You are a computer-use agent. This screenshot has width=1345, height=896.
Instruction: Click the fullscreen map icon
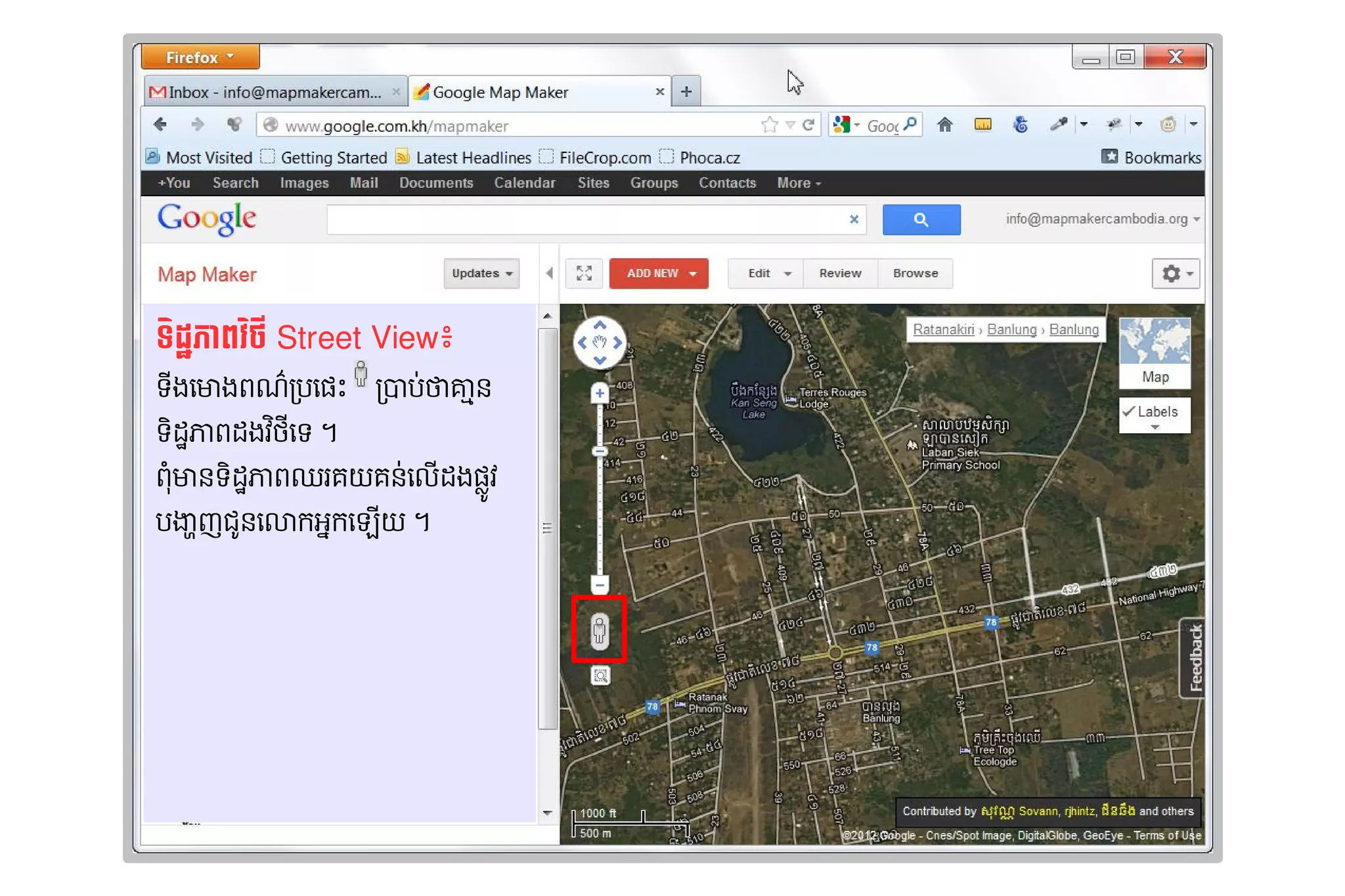pyautogui.click(x=584, y=273)
